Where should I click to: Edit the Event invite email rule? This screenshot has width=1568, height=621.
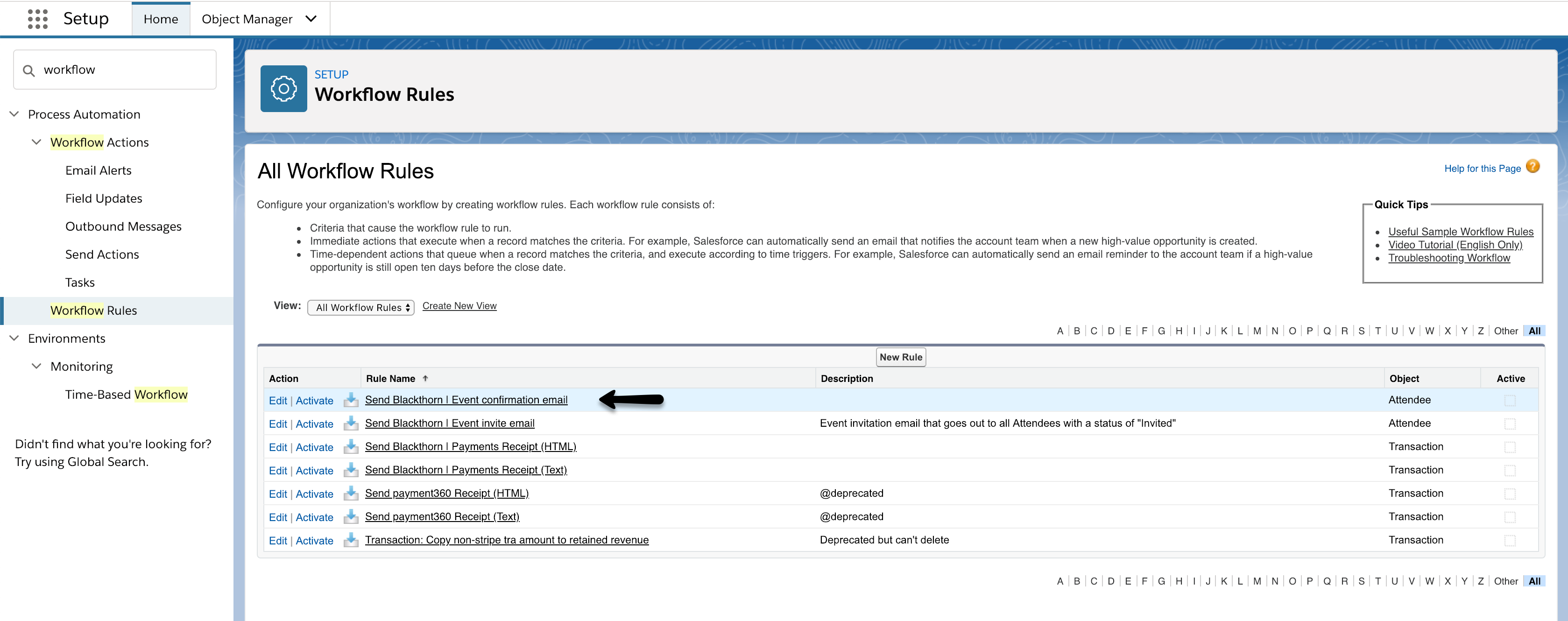point(277,424)
